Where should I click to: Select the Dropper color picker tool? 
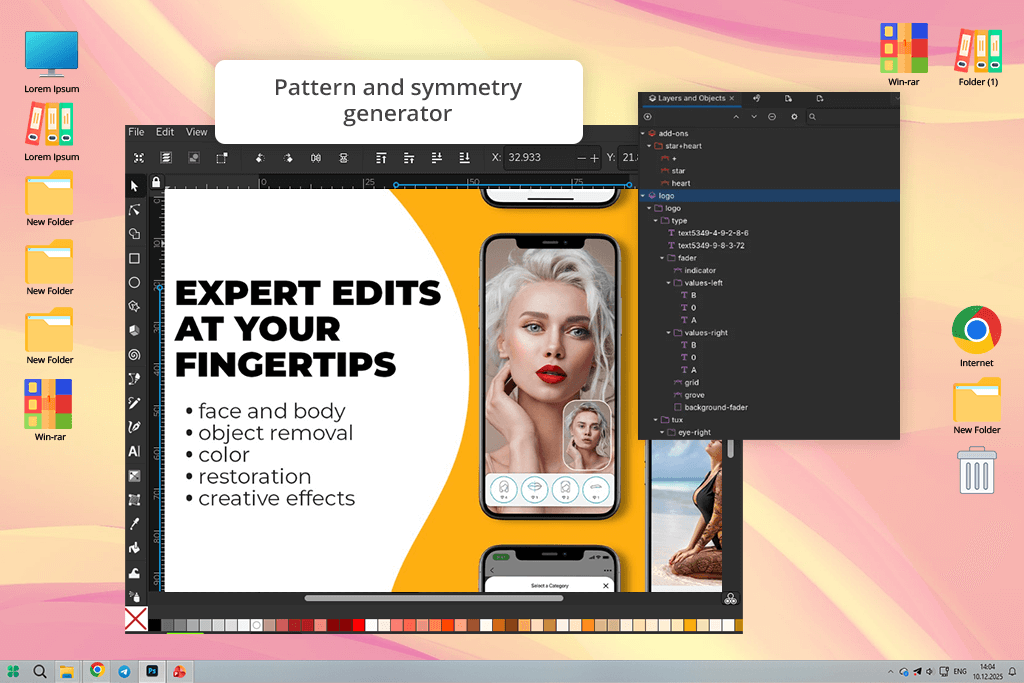pyautogui.click(x=135, y=524)
